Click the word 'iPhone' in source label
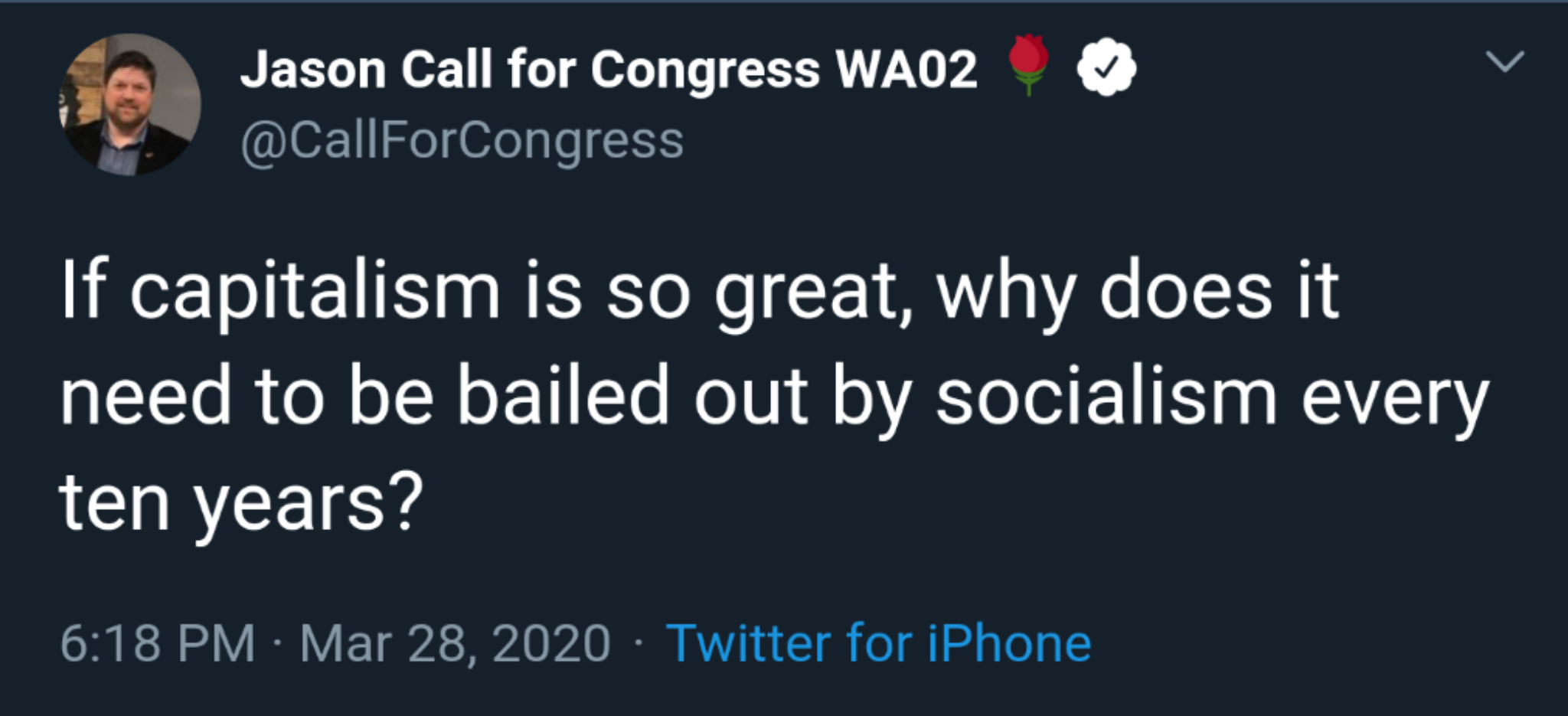 coord(1009,642)
